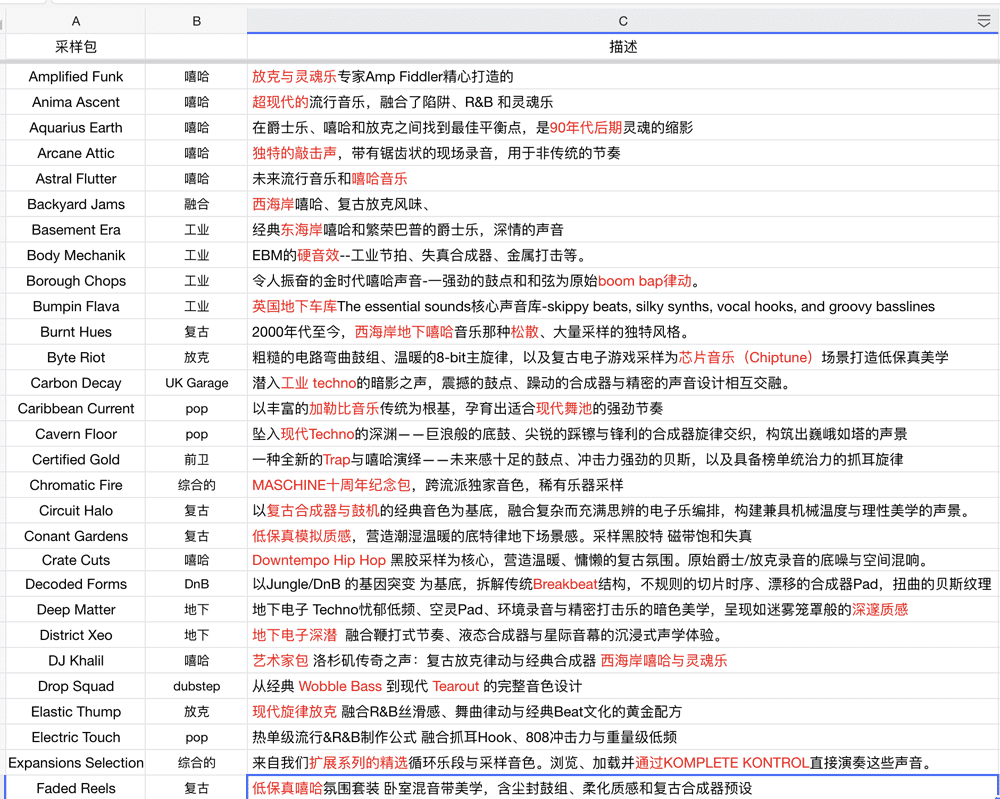Click description starting 放克与灵魂乐专家Amp Fiddler
1000x799 pixels.
[x=623, y=77]
